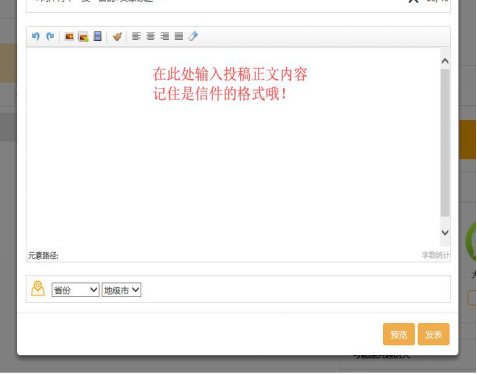Align text to the left
This screenshot has width=477, height=375.
[x=136, y=36]
